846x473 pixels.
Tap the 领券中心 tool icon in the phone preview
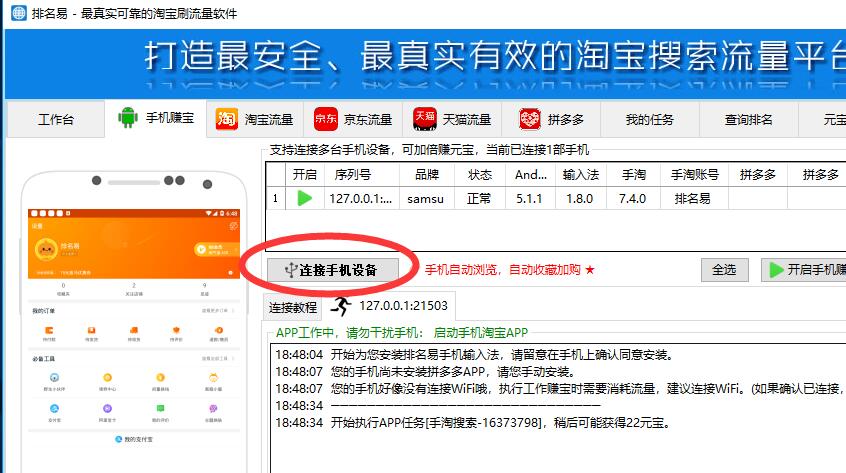(107, 378)
